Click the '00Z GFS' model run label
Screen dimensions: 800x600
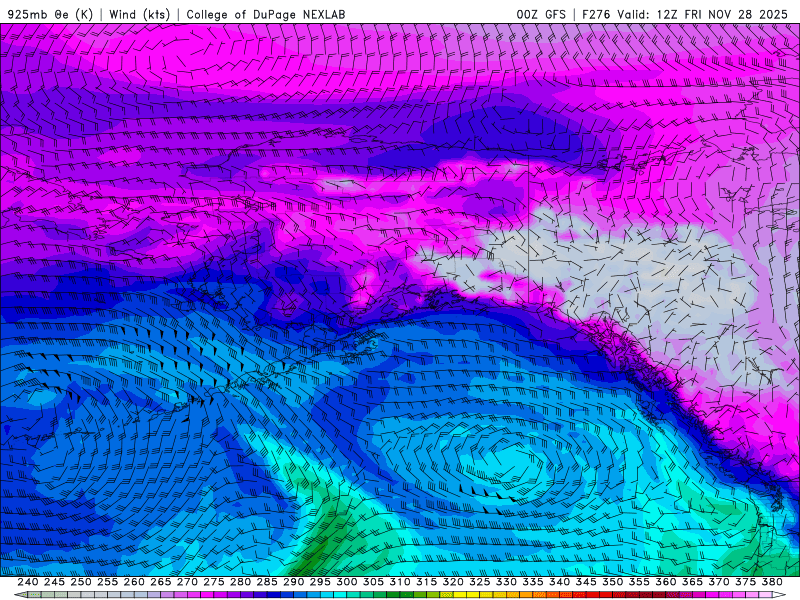(x=541, y=14)
